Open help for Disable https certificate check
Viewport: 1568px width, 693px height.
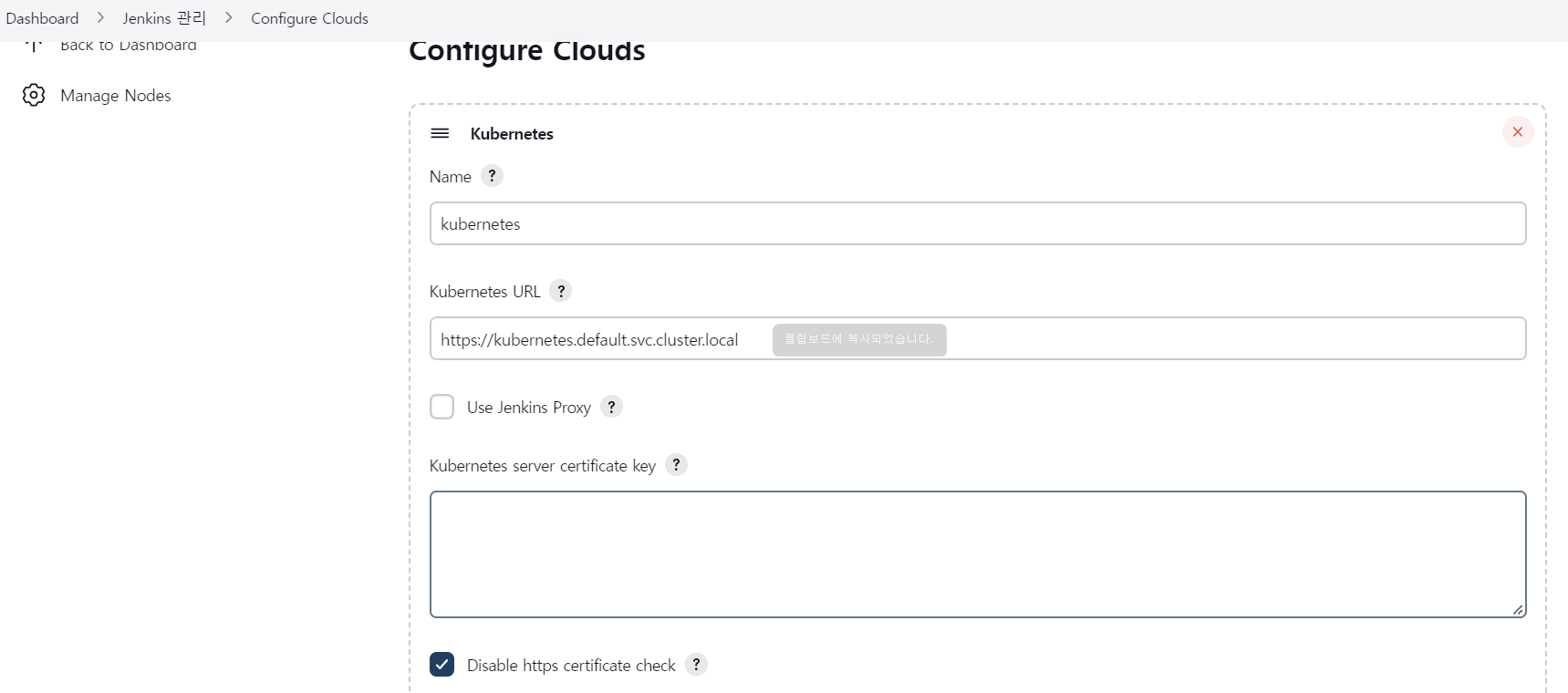point(696,665)
